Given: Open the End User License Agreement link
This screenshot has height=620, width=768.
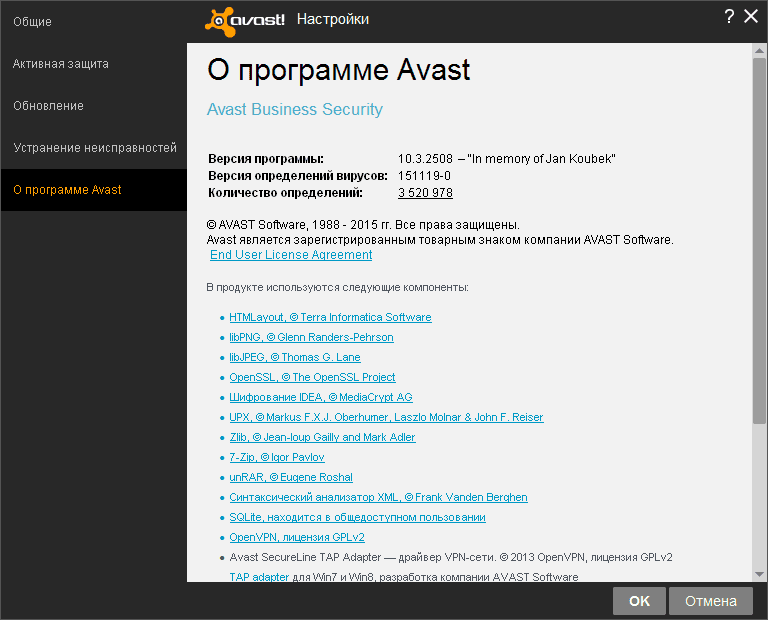Looking at the screenshot, I should 291,255.
